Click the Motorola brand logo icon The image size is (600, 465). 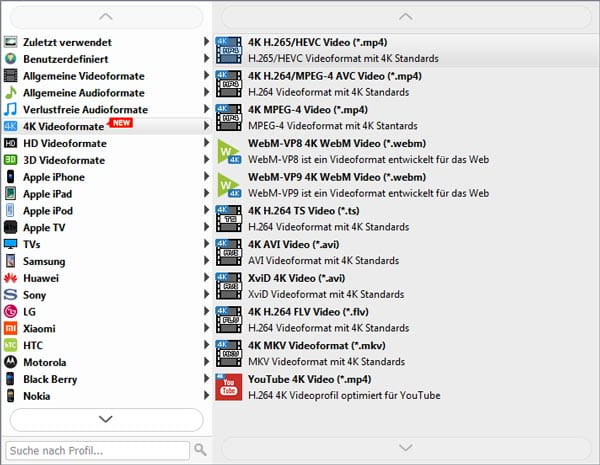point(11,362)
